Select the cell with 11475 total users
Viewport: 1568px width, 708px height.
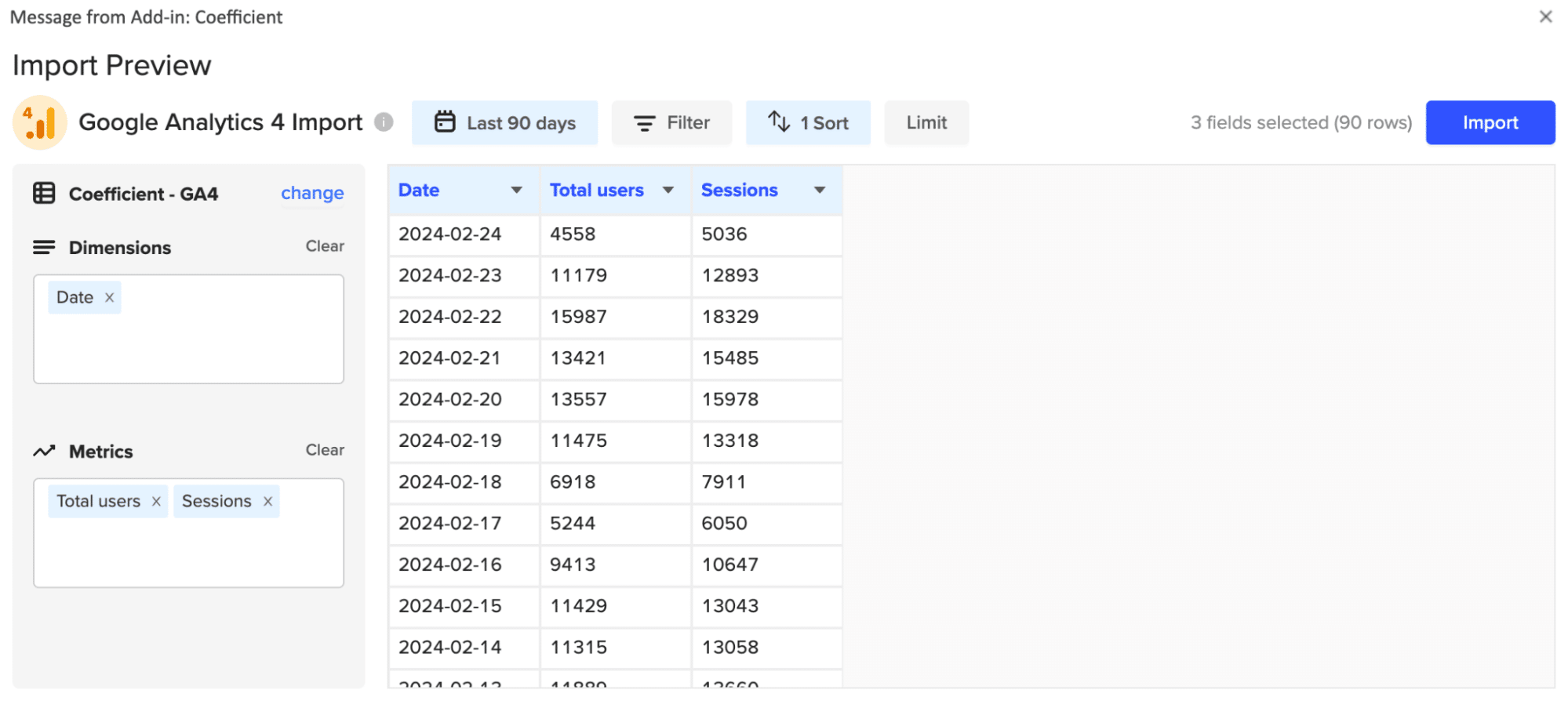click(x=615, y=441)
